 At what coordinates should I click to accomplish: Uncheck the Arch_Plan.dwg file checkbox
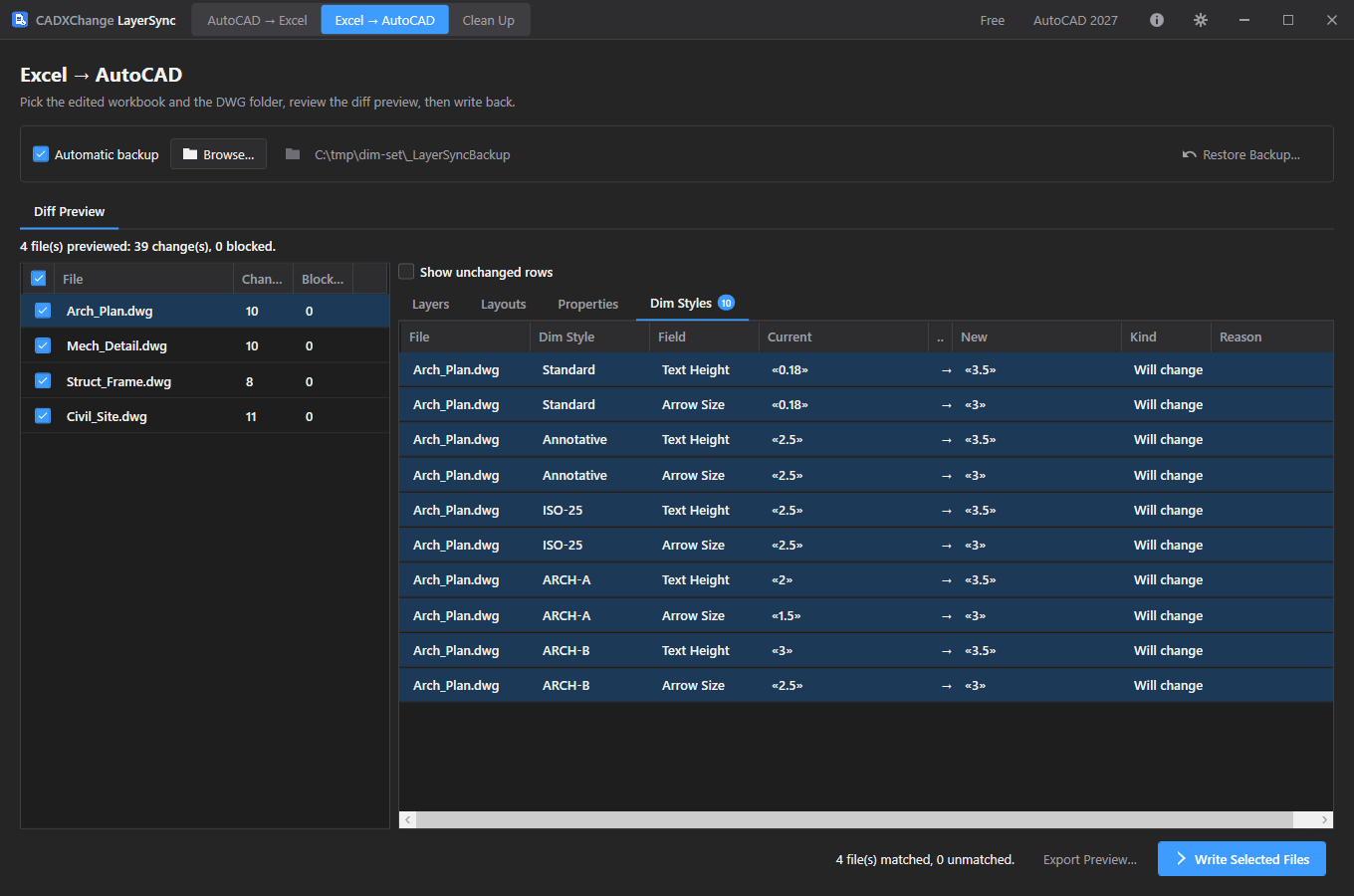(x=43, y=311)
